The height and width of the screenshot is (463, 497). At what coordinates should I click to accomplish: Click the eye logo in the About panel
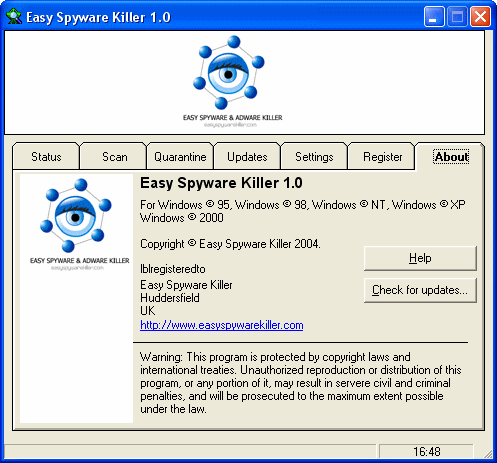(x=76, y=216)
